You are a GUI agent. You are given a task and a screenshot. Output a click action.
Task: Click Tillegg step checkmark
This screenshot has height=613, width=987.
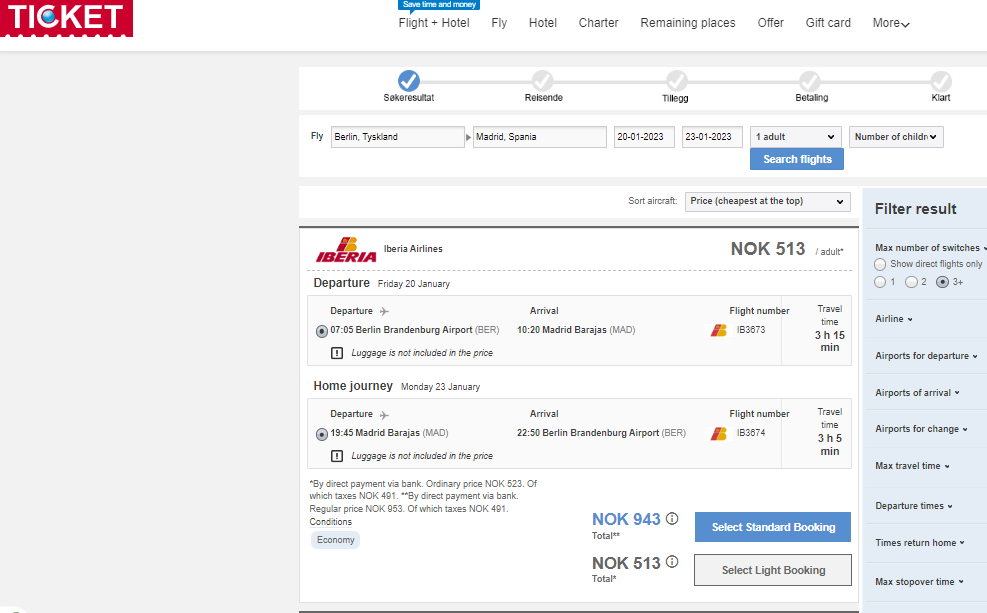pos(677,81)
